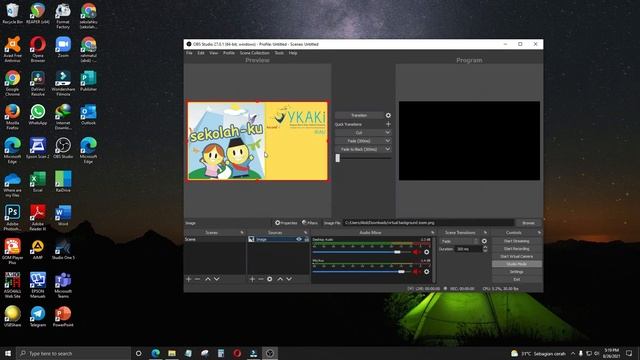
Task: Open the Tools menu
Action: [x=279, y=53]
